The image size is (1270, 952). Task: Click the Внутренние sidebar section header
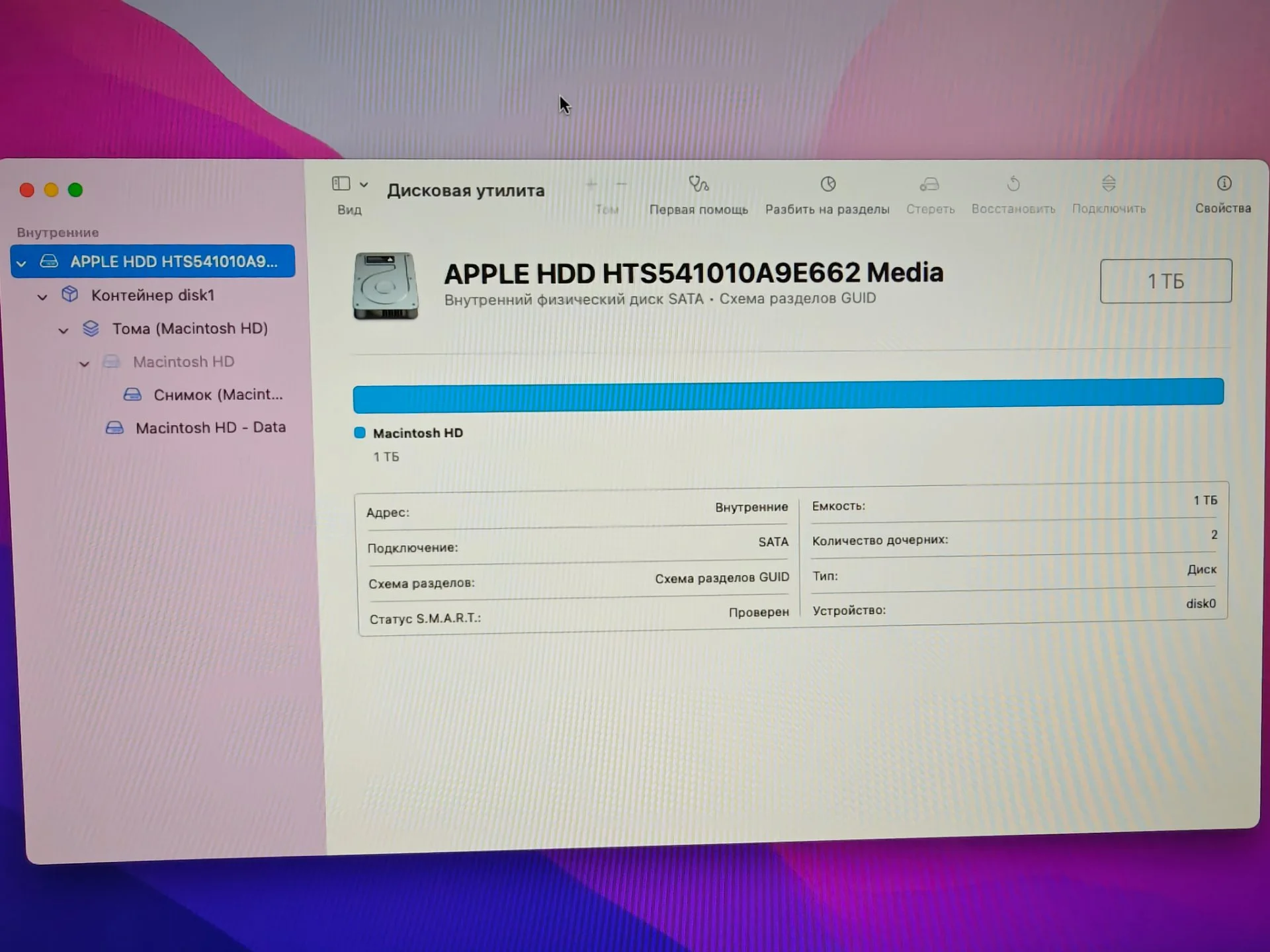pyautogui.click(x=58, y=233)
